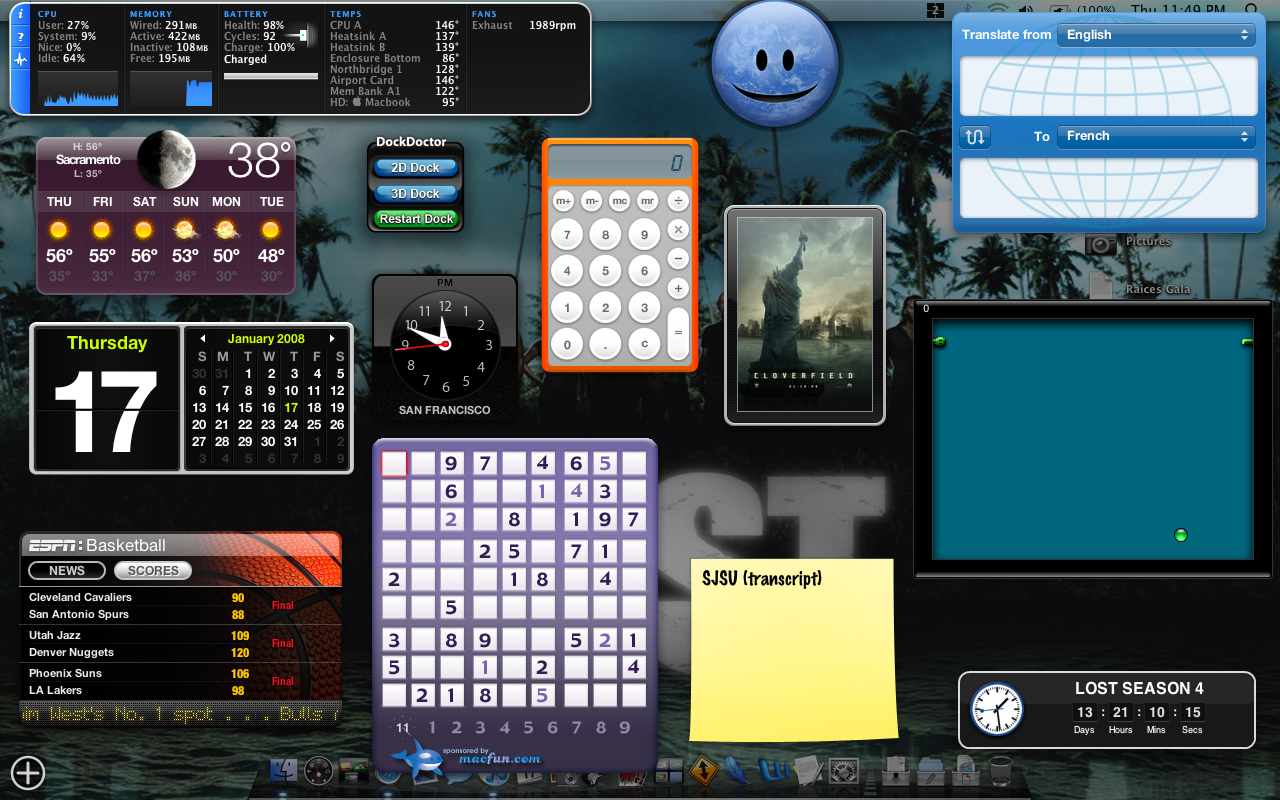Viewport: 1280px width, 800px height.
Task: Click the Translate result text area
Action: pyautogui.click(x=1108, y=187)
